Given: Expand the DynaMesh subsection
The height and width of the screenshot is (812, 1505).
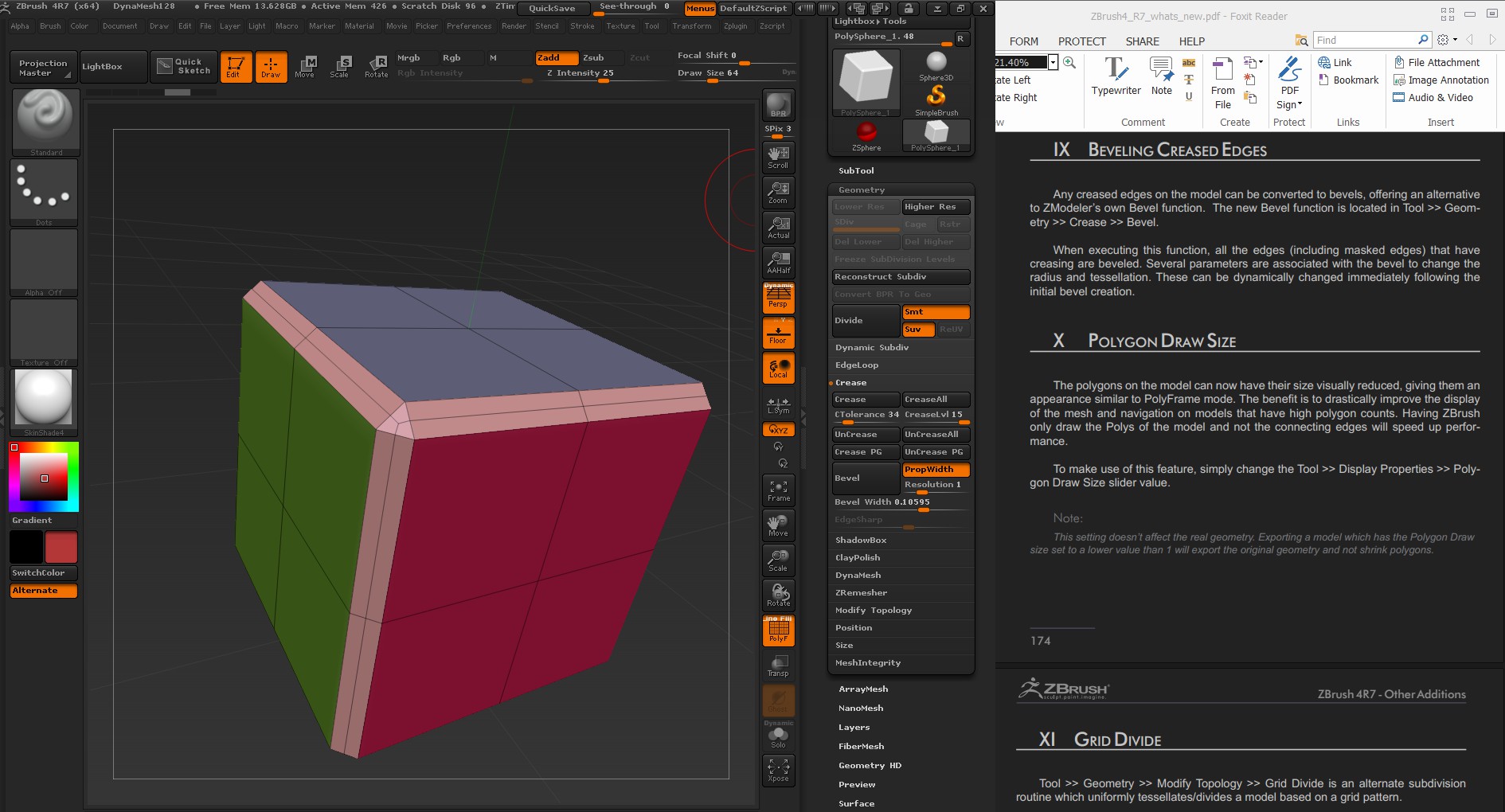Looking at the screenshot, I should (x=858, y=576).
